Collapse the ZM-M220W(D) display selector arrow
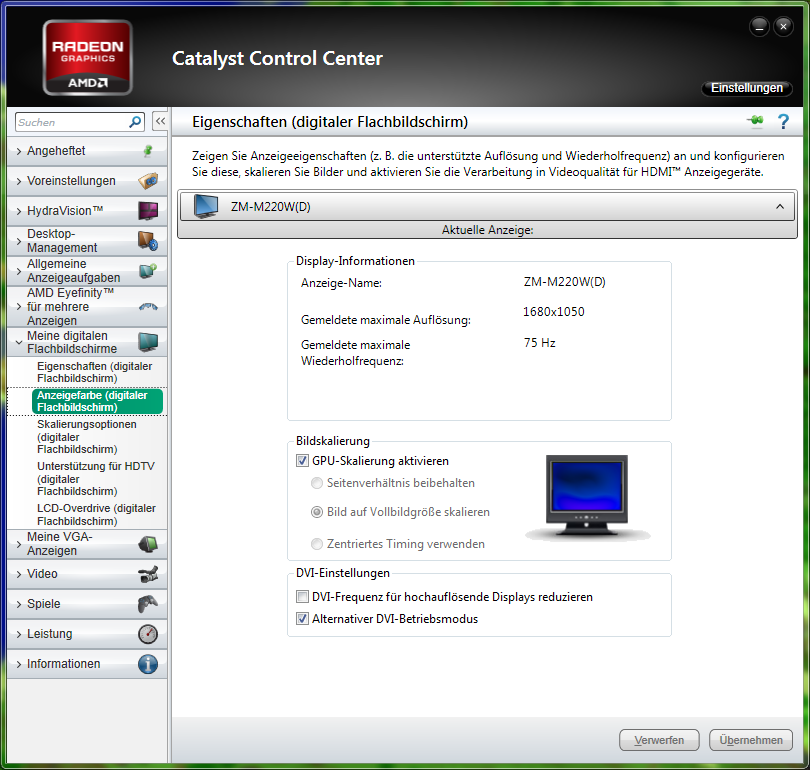 (x=780, y=207)
